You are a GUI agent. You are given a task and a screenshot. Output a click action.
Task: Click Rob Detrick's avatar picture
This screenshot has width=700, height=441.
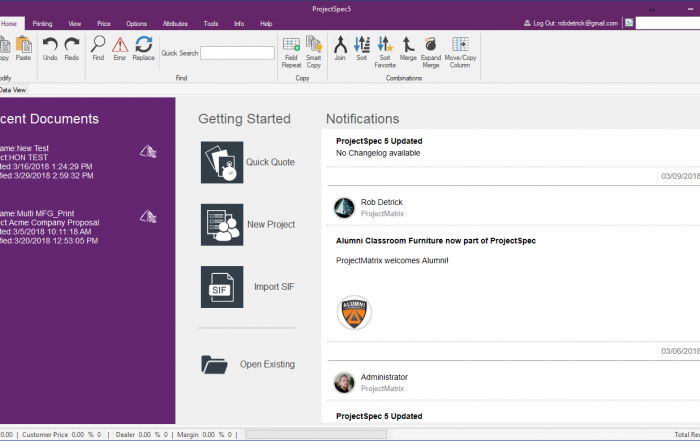344,208
